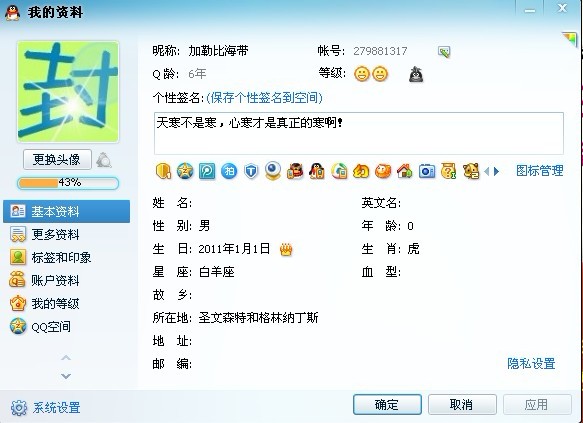Show next service icons with right arrow
The height and width of the screenshot is (423, 583).
pyautogui.click(x=496, y=171)
